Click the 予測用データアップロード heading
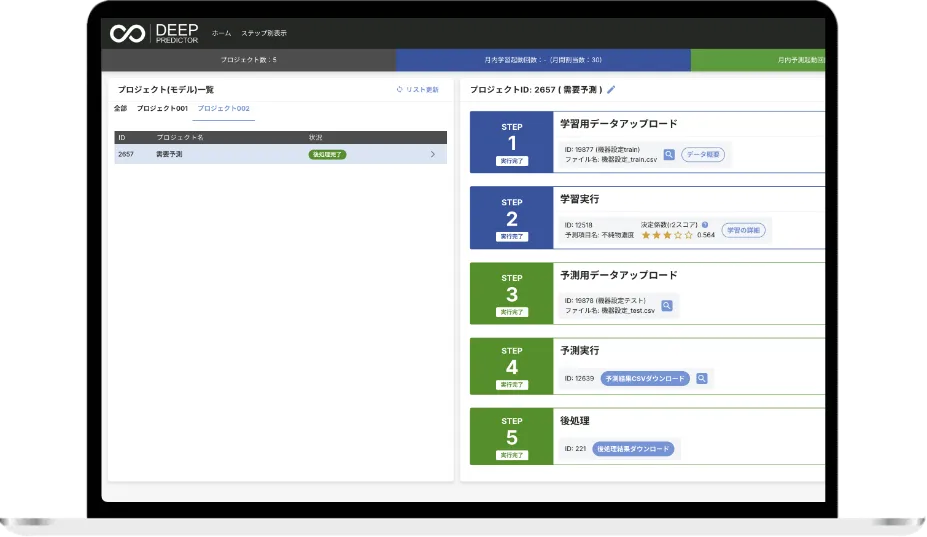Screen dimensions: 927x537 pyautogui.click(x=618, y=275)
